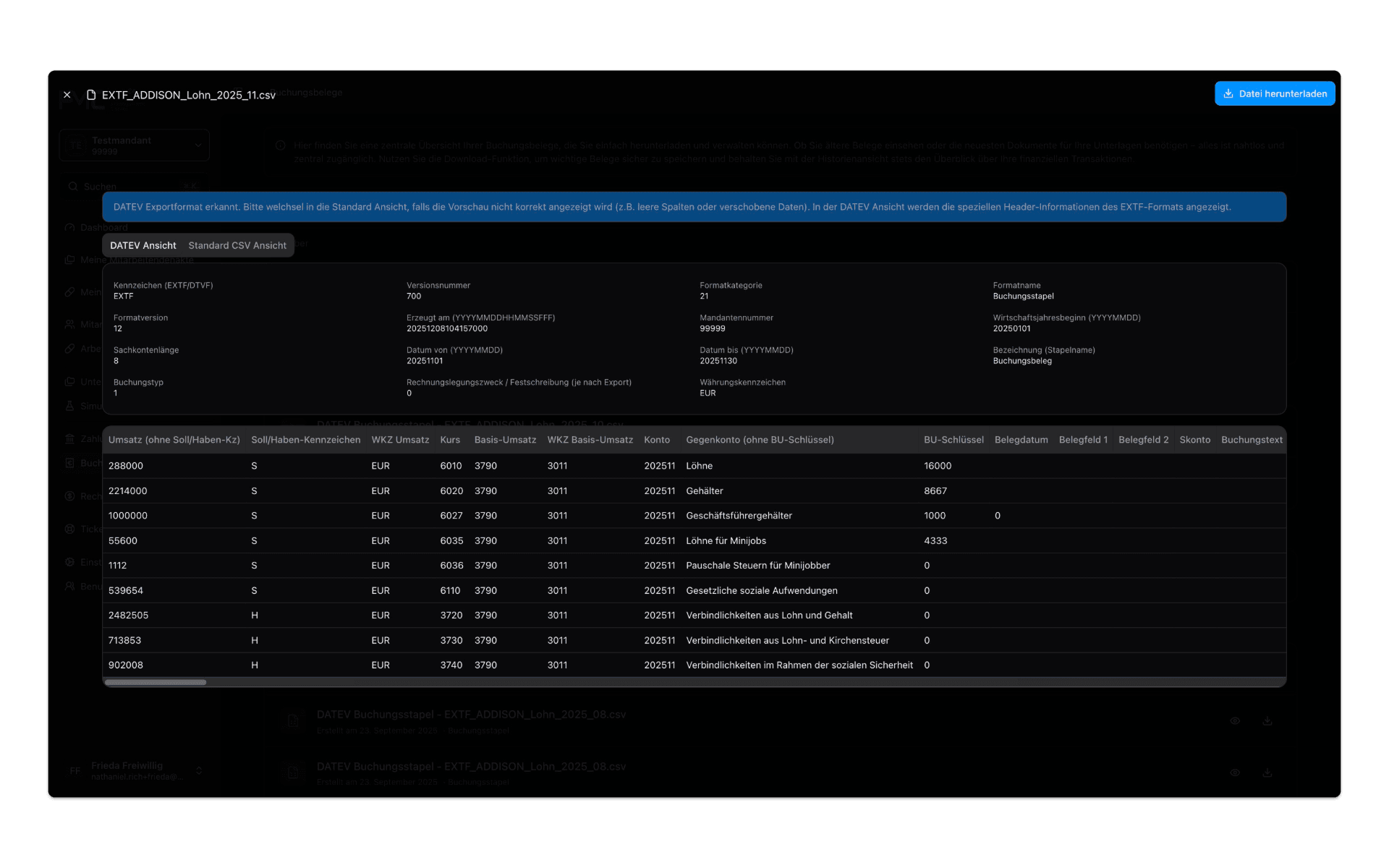
Task: Click Kurs column header
Action: point(450,440)
